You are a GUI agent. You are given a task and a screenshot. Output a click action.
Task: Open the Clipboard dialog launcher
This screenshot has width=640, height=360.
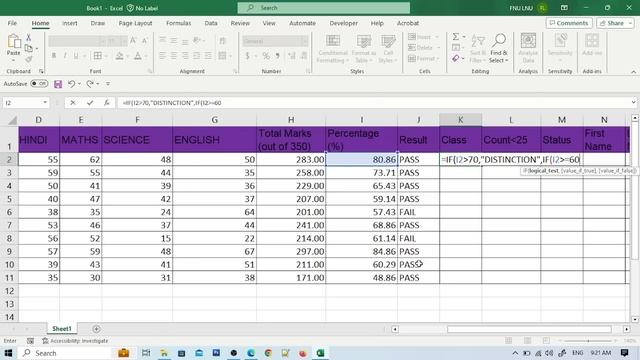click(x=41, y=71)
